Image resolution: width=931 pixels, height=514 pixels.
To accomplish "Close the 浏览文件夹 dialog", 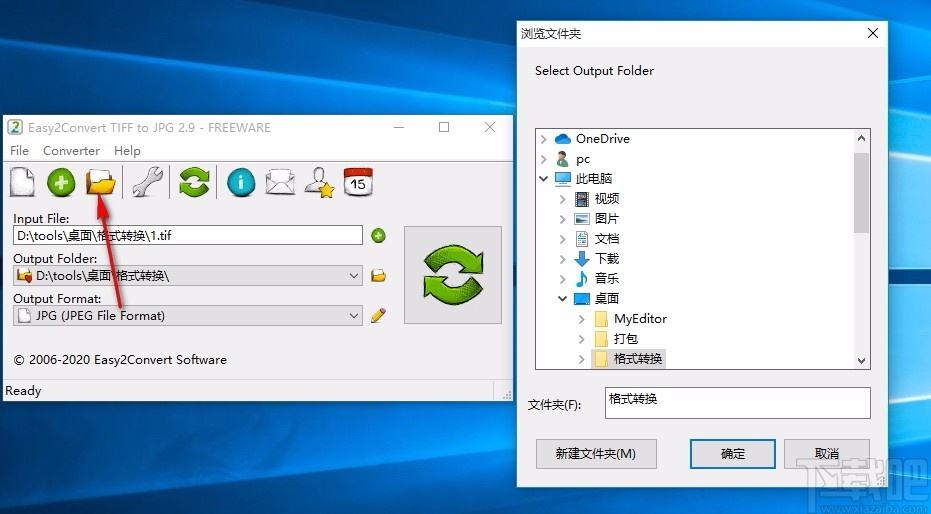I will (873, 33).
